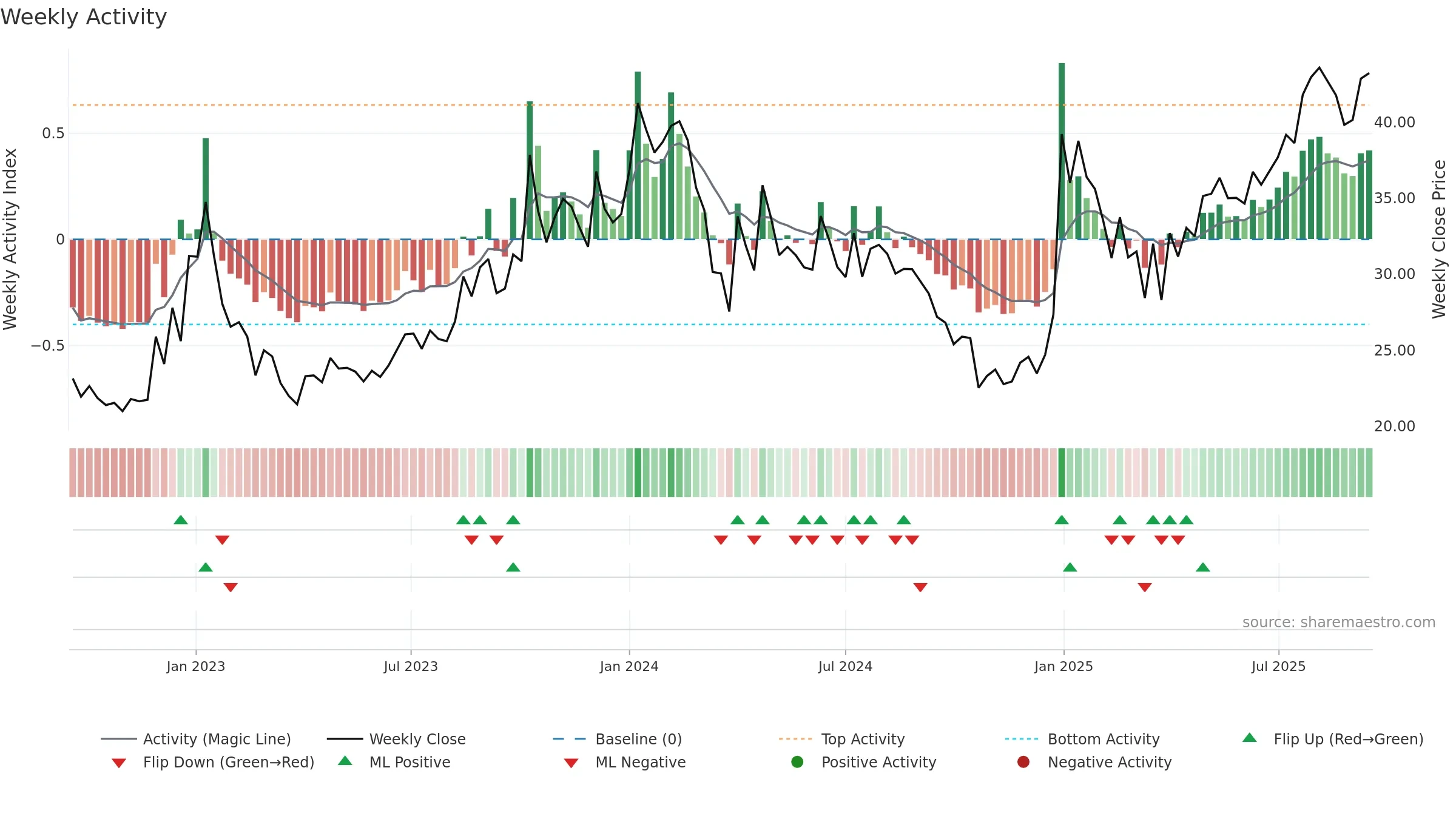1456x819 pixels.
Task: Toggle the Flip Down (Green→Red) legend entry
Action: pos(213,762)
